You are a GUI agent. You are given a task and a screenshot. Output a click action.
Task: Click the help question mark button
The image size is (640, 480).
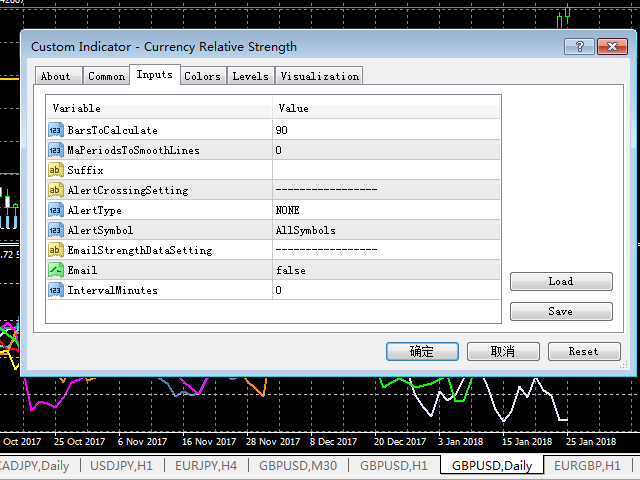579,47
